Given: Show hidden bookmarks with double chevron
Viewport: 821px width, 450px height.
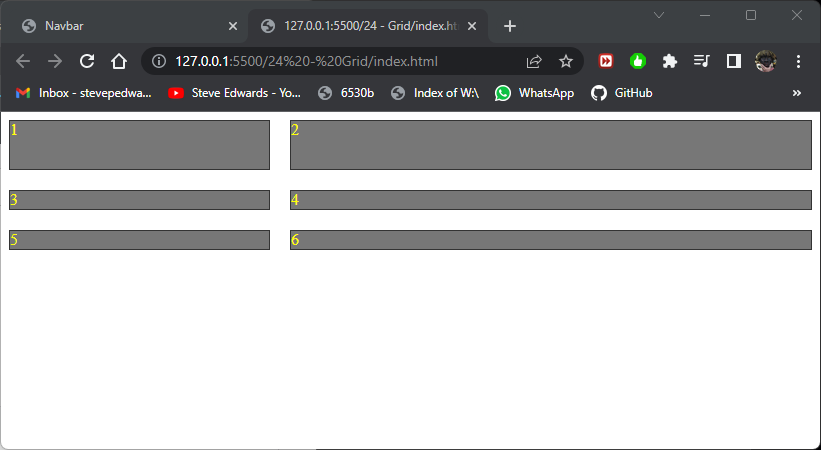Looking at the screenshot, I should [x=797, y=93].
